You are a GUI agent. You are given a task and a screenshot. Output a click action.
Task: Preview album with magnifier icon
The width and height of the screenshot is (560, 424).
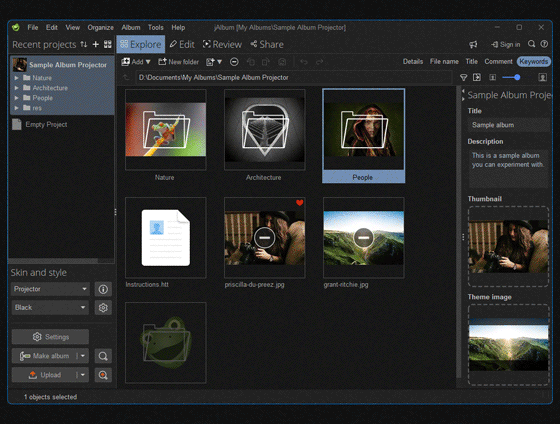pyautogui.click(x=103, y=356)
